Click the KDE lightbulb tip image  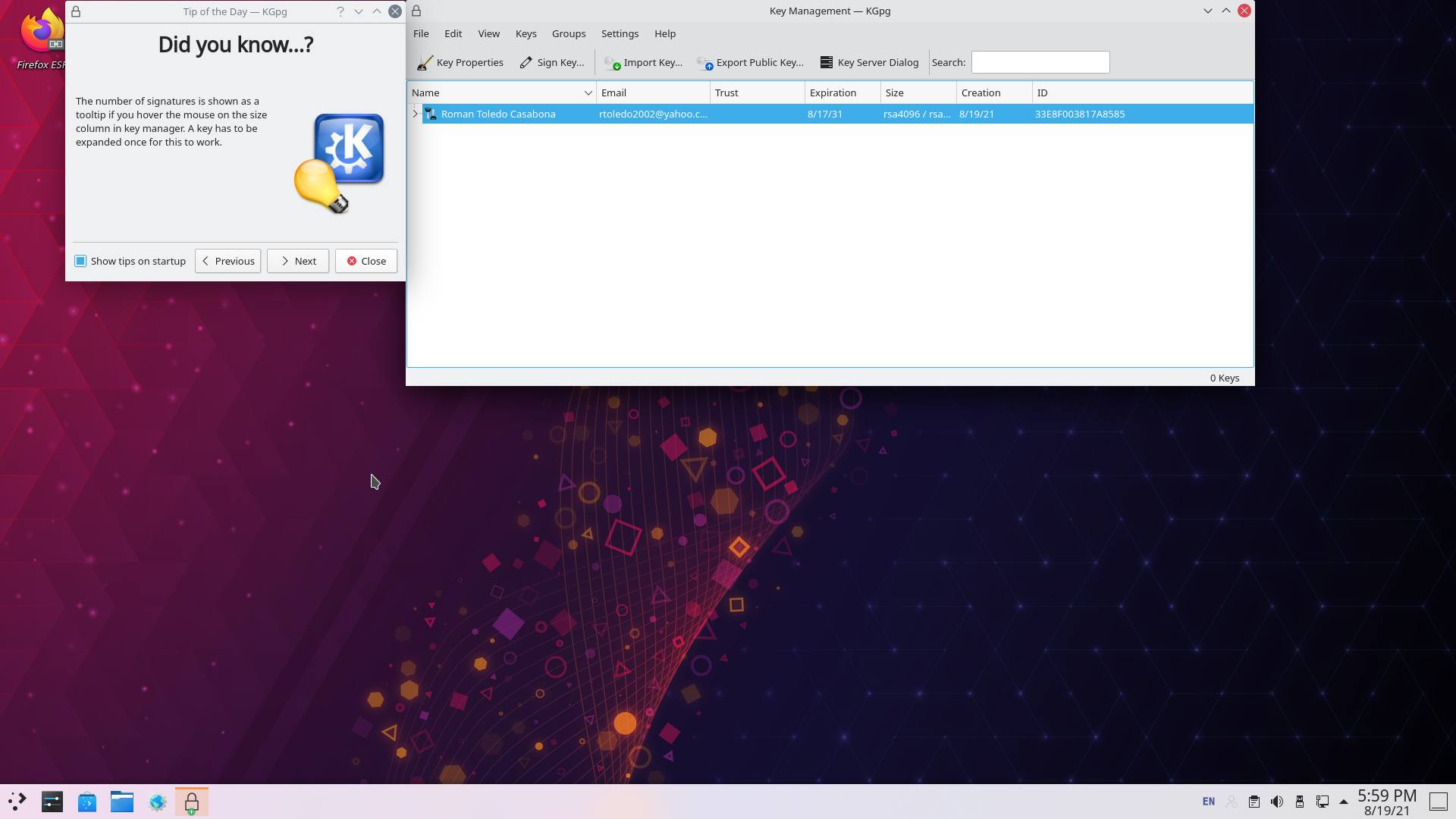(340, 163)
